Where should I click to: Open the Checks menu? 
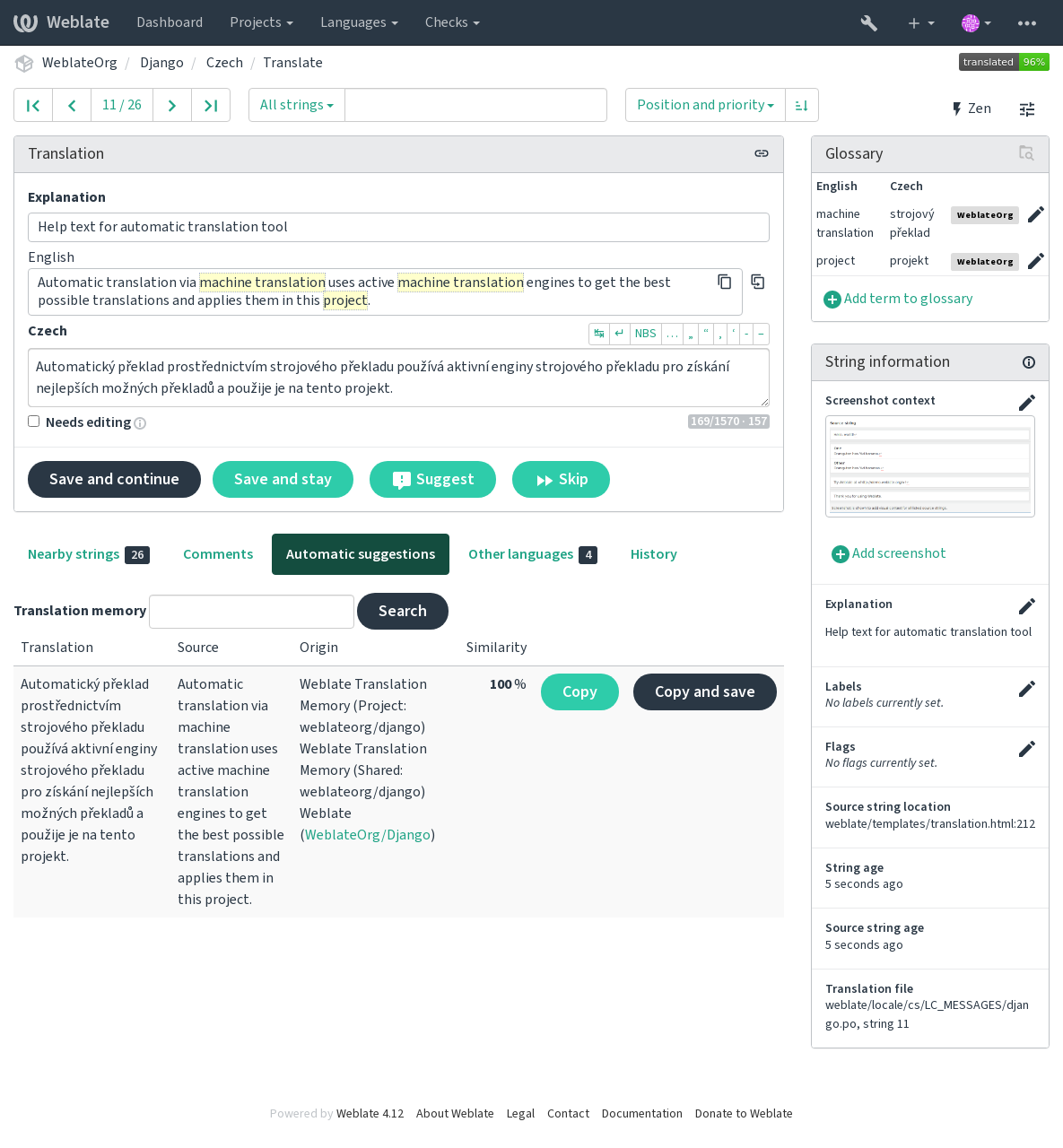pos(452,22)
